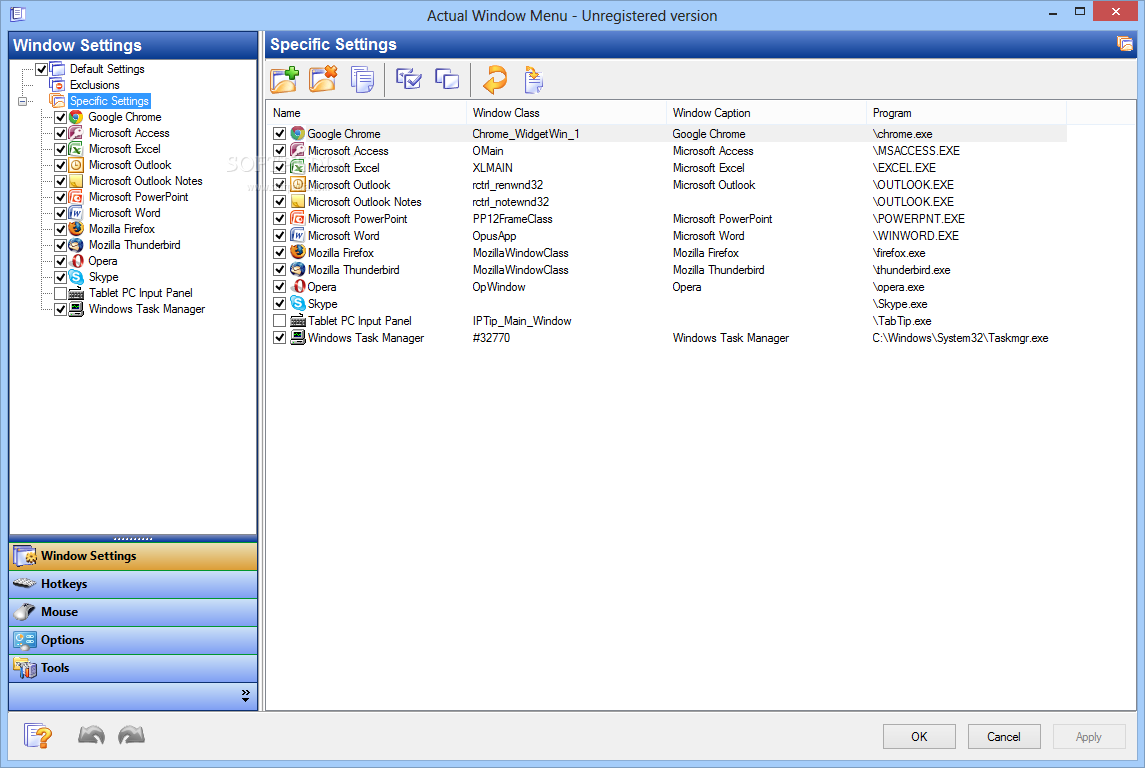Sort by the Program column header
The height and width of the screenshot is (768, 1145).
click(966, 113)
